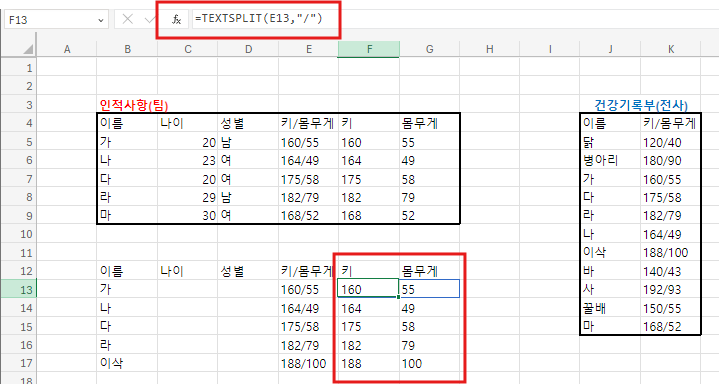Click cell E13 containing 160/55
The width and height of the screenshot is (719, 384).
point(309,289)
